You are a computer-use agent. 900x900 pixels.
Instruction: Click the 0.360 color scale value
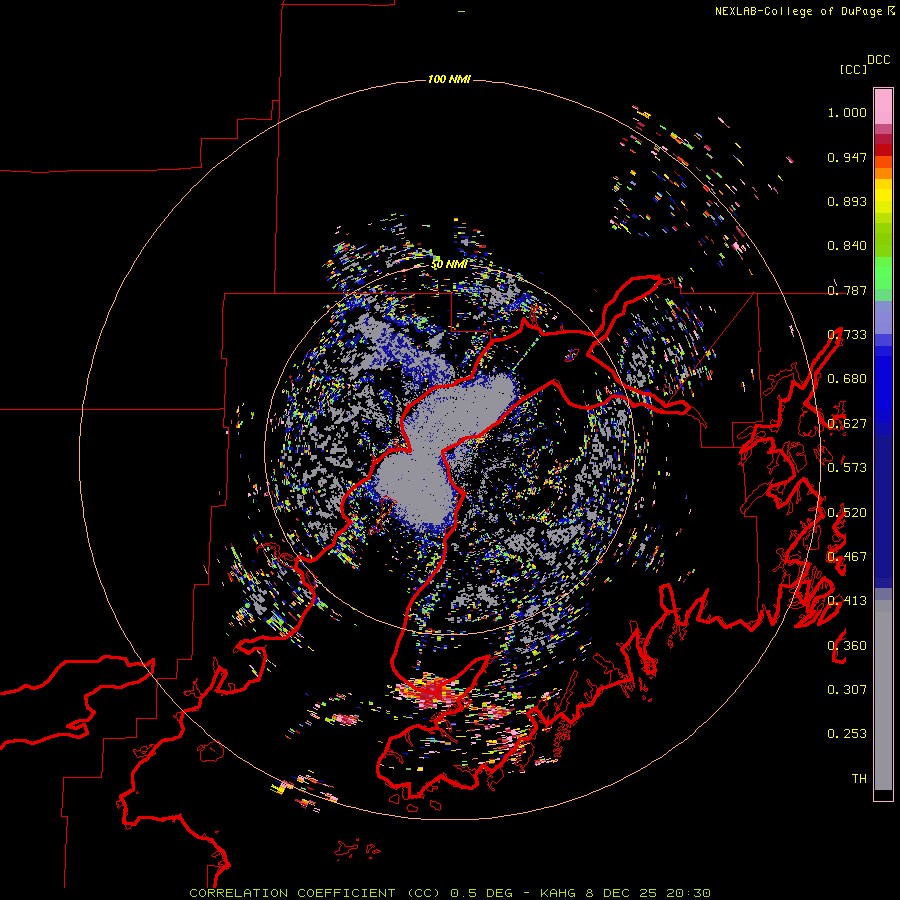coord(847,646)
